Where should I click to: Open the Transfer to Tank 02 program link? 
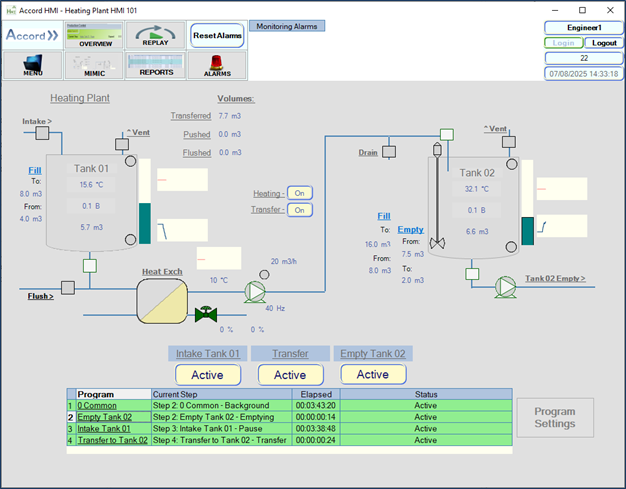(112, 440)
